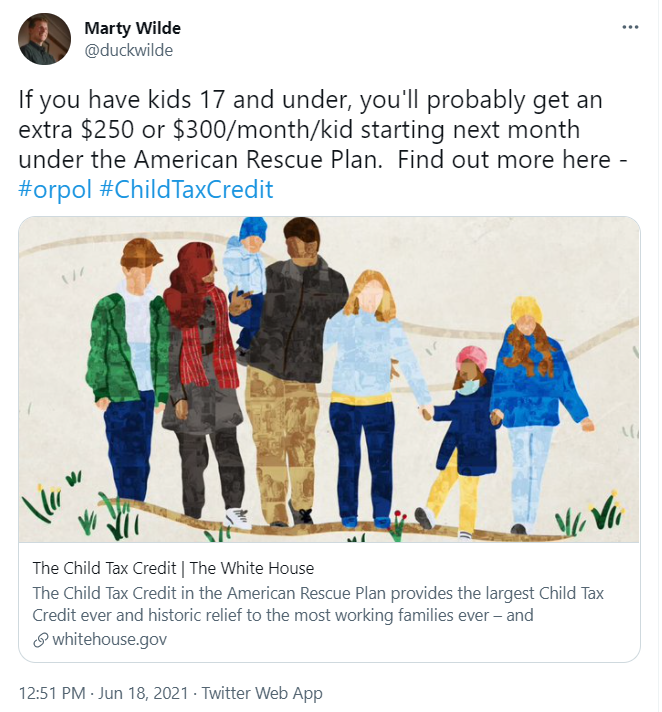Click the tweet text mentioning $300/month/kid
662x712 pixels.
262,129
